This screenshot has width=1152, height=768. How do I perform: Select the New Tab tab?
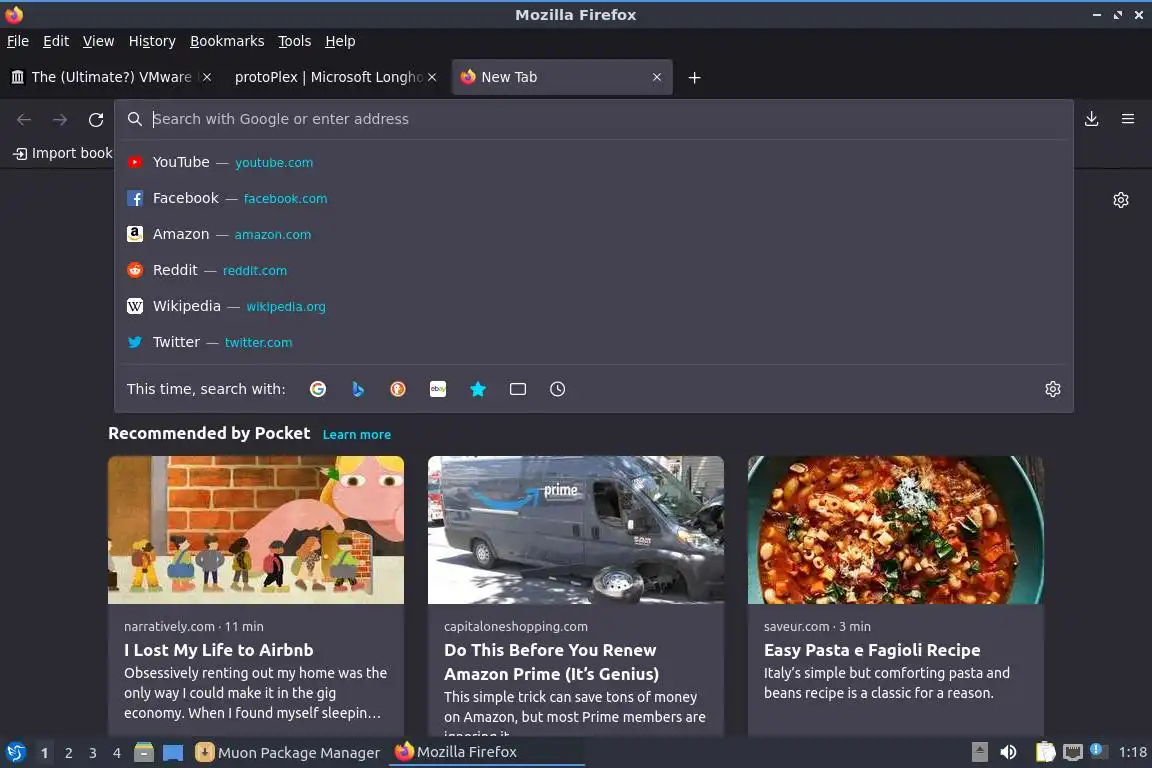click(x=562, y=77)
